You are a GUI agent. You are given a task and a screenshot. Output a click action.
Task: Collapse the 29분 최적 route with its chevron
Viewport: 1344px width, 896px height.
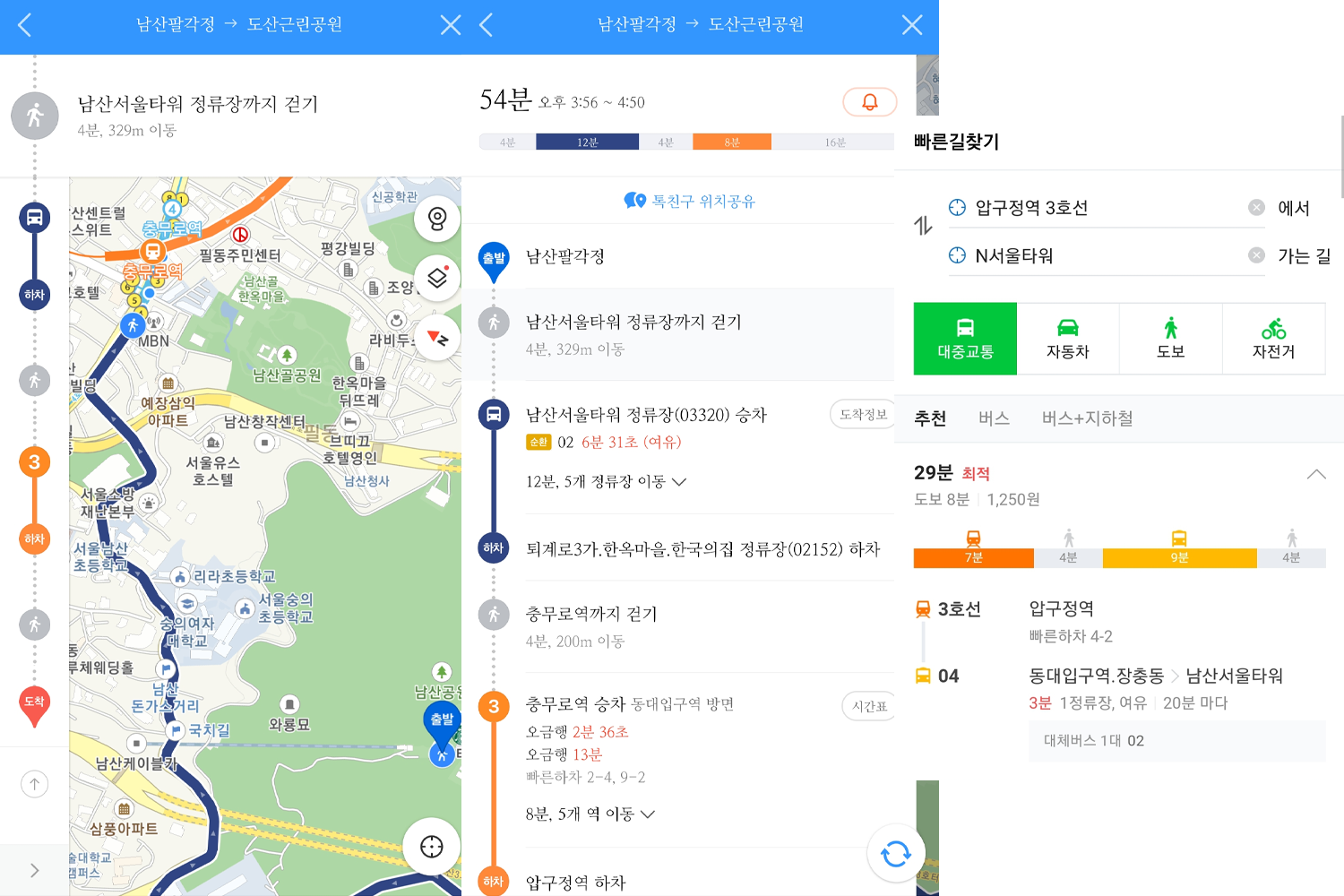pyautogui.click(x=1315, y=474)
